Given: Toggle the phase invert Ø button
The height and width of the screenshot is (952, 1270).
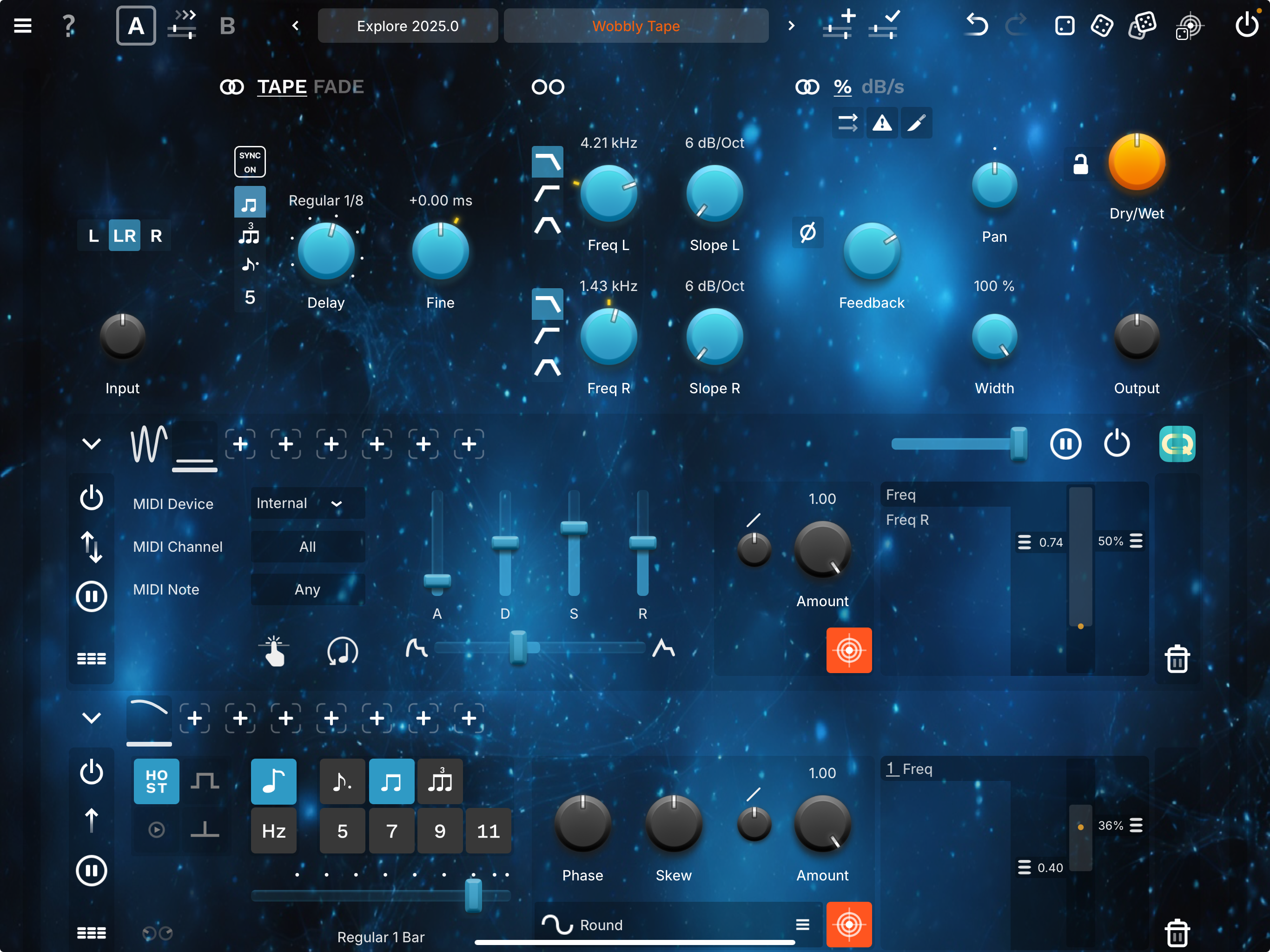Looking at the screenshot, I should (x=808, y=232).
